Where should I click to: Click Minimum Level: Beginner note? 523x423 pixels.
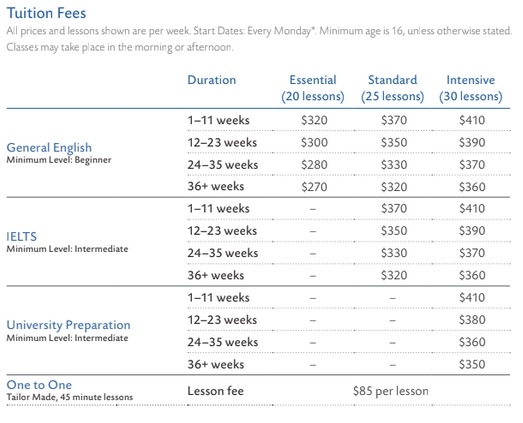pyautogui.click(x=59, y=160)
